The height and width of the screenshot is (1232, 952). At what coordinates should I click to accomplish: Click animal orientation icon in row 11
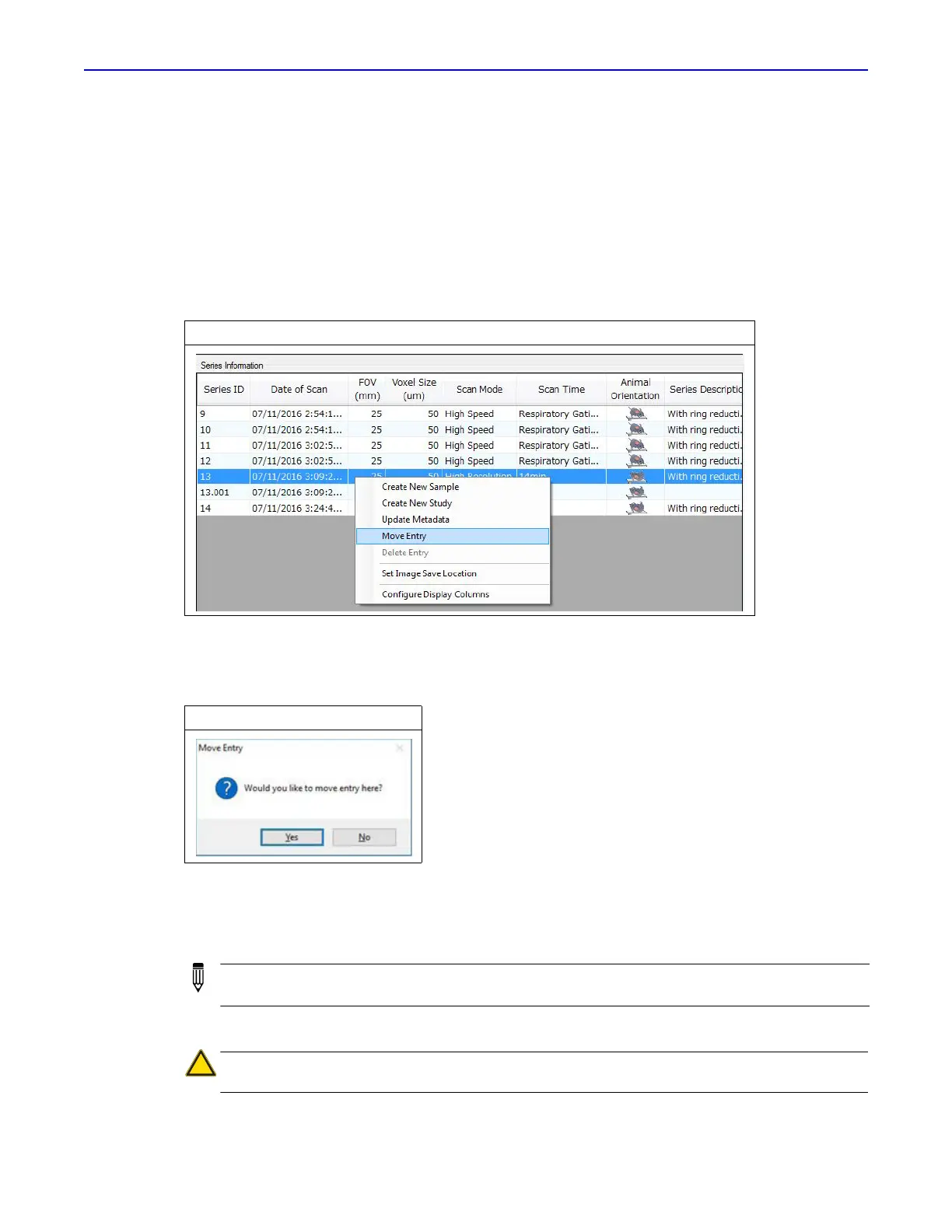[637, 446]
